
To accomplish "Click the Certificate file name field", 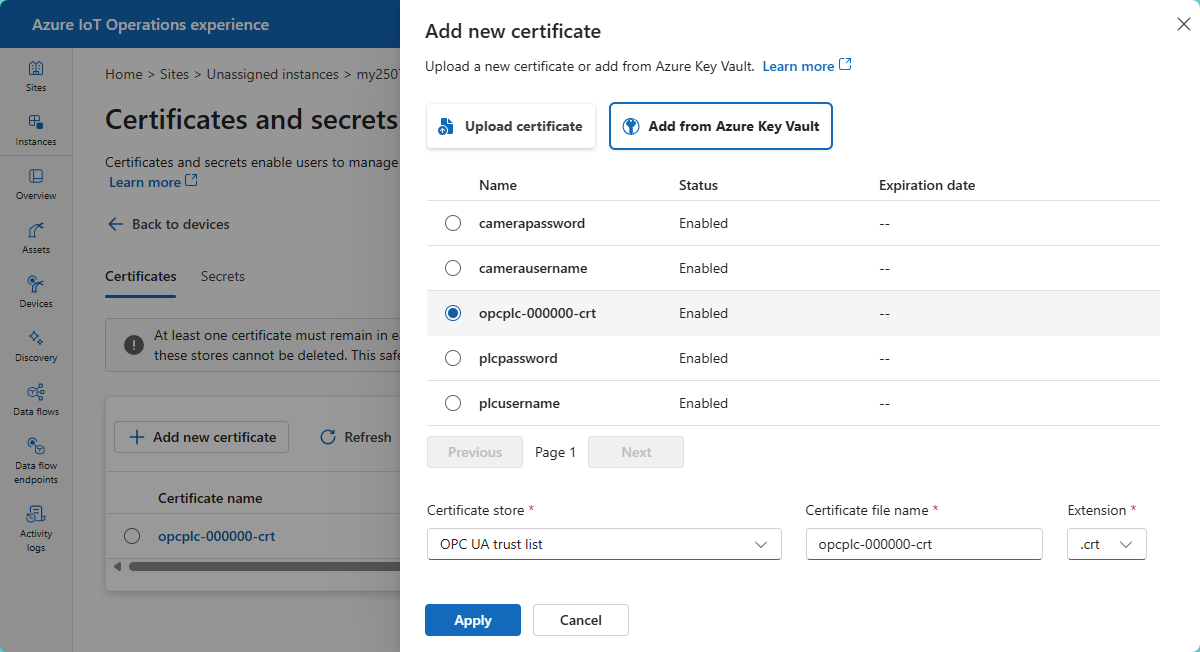I will (x=923, y=545).
